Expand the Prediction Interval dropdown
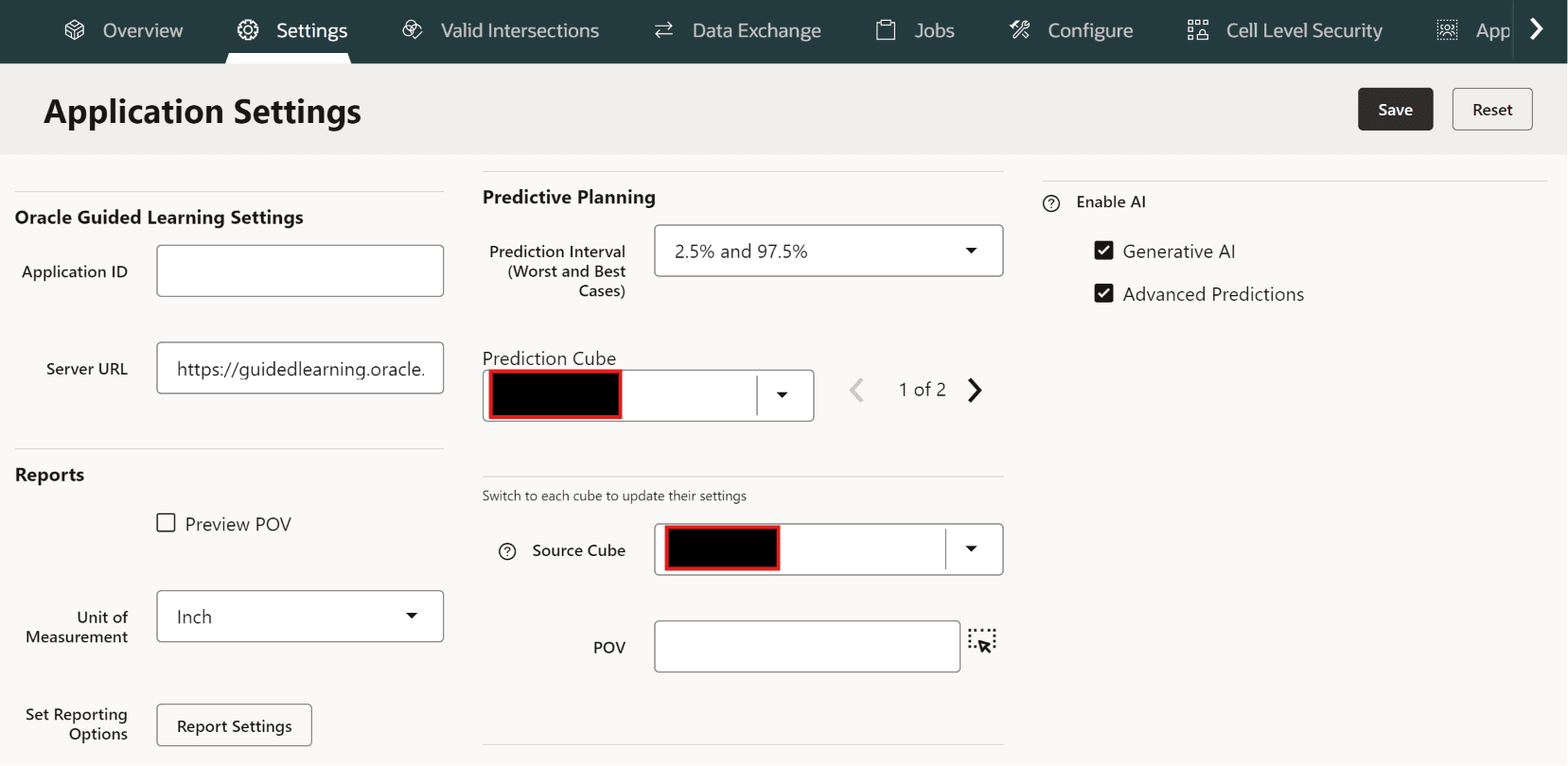The height and width of the screenshot is (766, 1568). [828, 251]
